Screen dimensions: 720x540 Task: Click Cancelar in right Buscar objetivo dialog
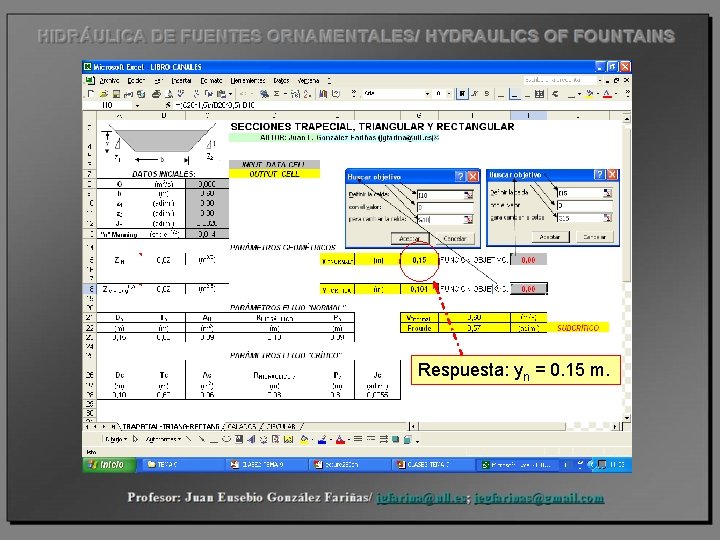click(594, 237)
